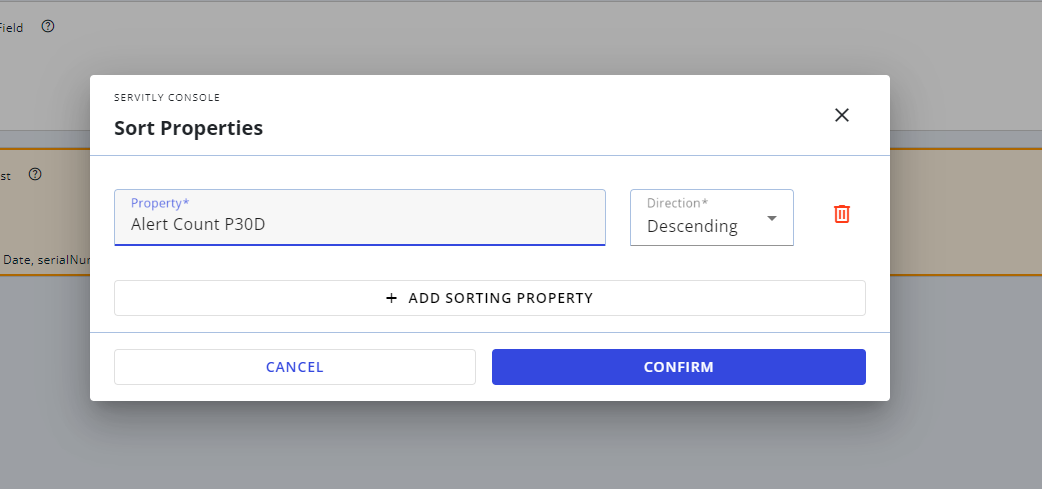Cancel the sort properties dialog
Image resolution: width=1042 pixels, height=489 pixels.
(294, 367)
